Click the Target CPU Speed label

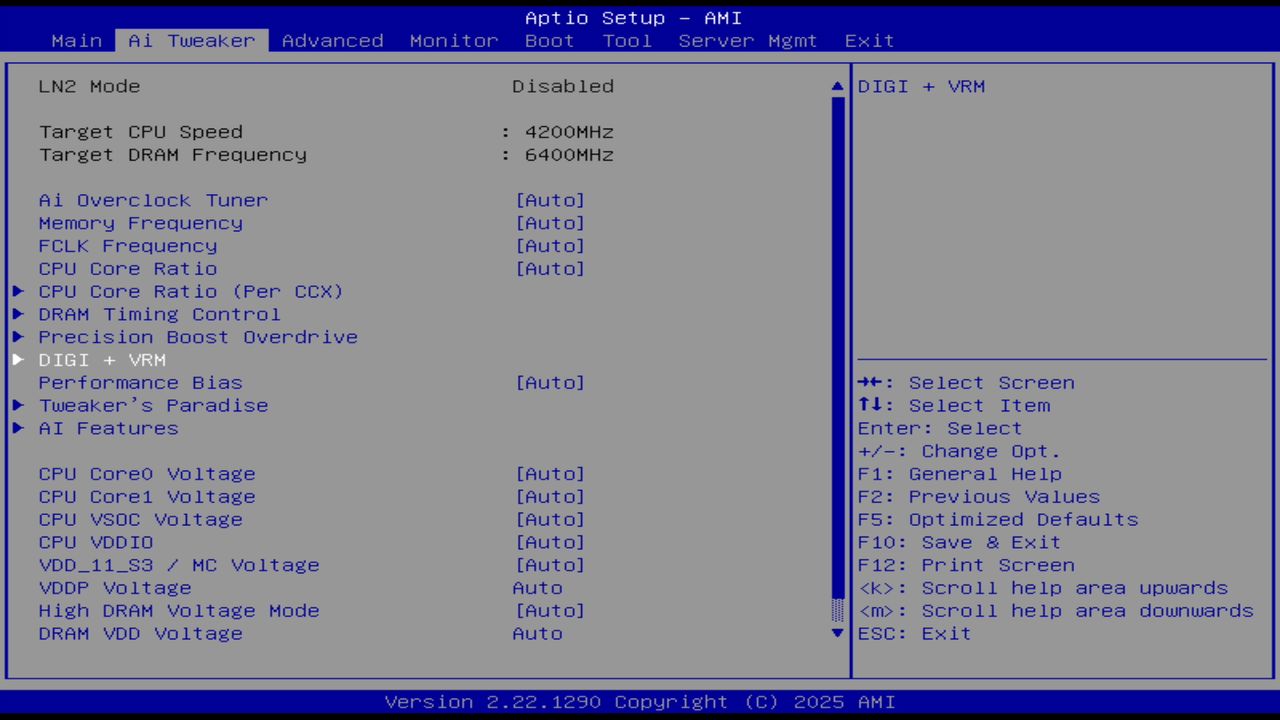141,132
